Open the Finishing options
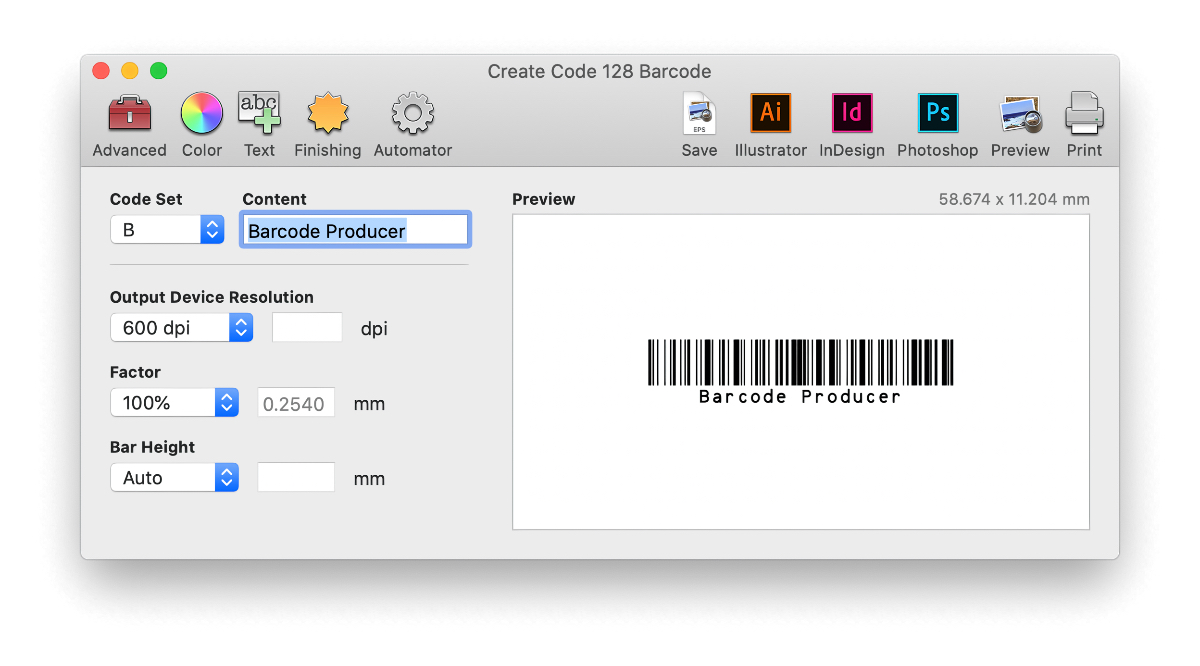This screenshot has width=1200, height=666. (x=327, y=113)
